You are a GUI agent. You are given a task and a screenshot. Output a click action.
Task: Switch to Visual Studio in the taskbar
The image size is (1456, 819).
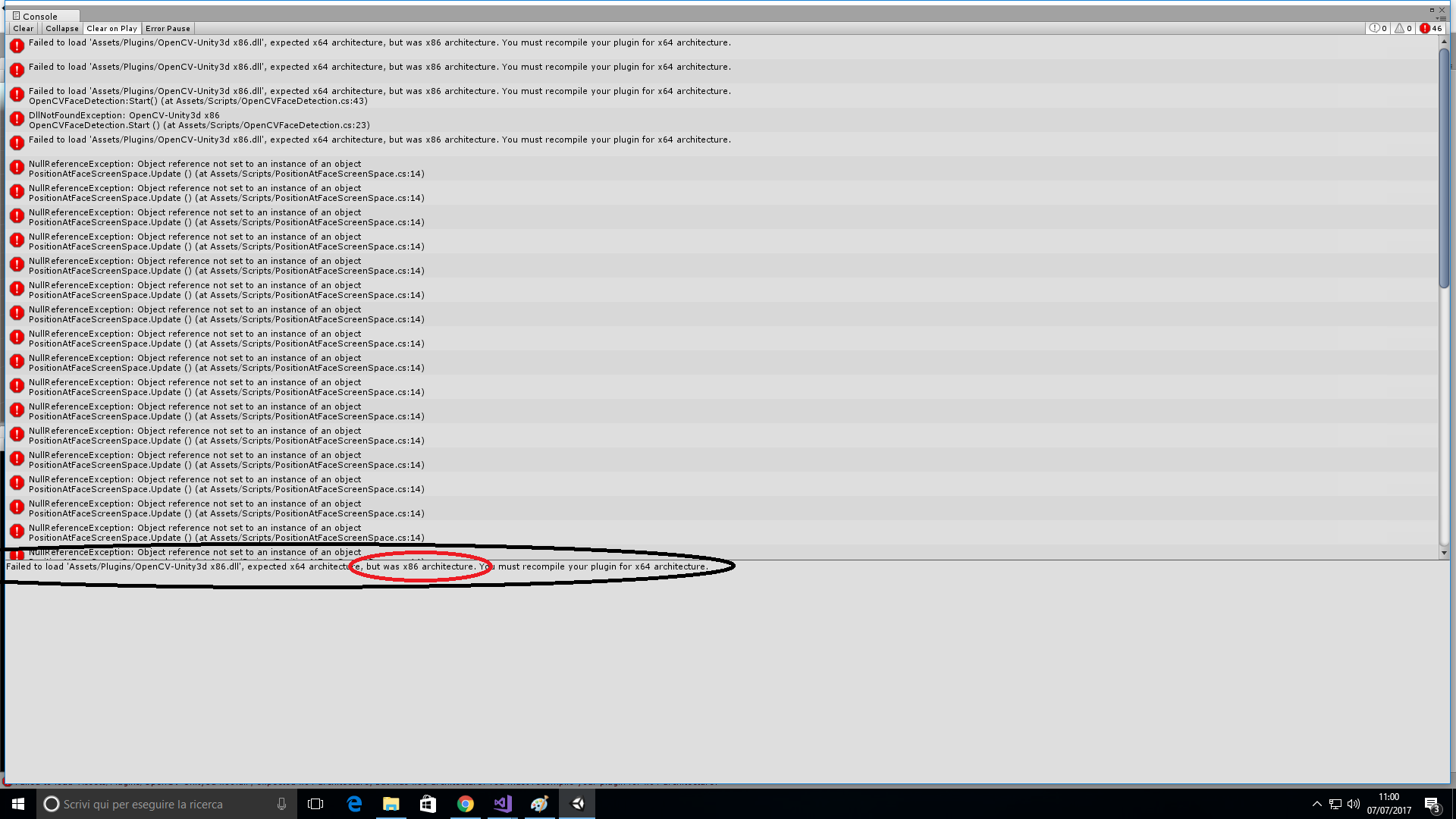tap(503, 804)
